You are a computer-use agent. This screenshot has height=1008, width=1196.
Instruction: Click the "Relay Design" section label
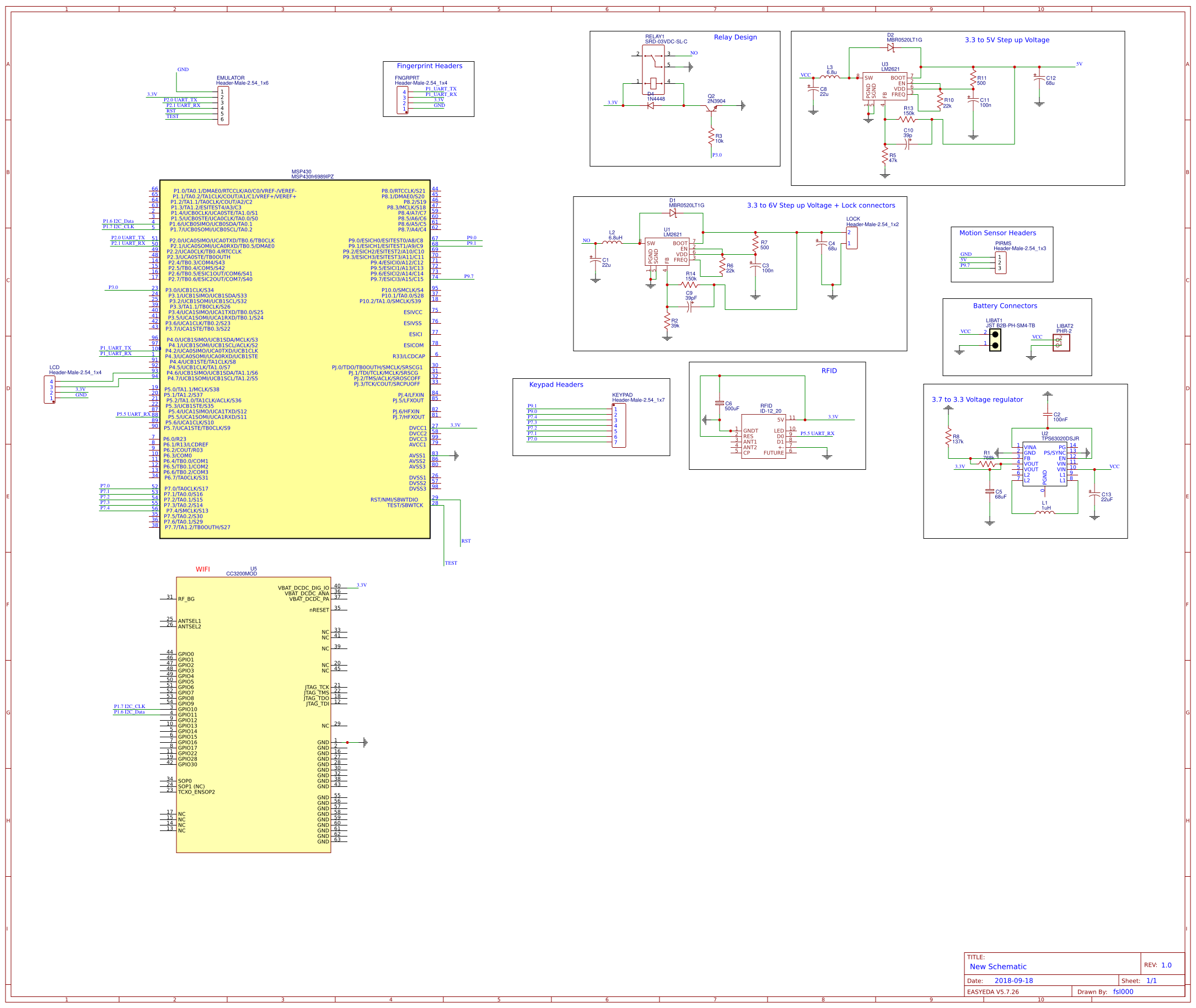735,37
